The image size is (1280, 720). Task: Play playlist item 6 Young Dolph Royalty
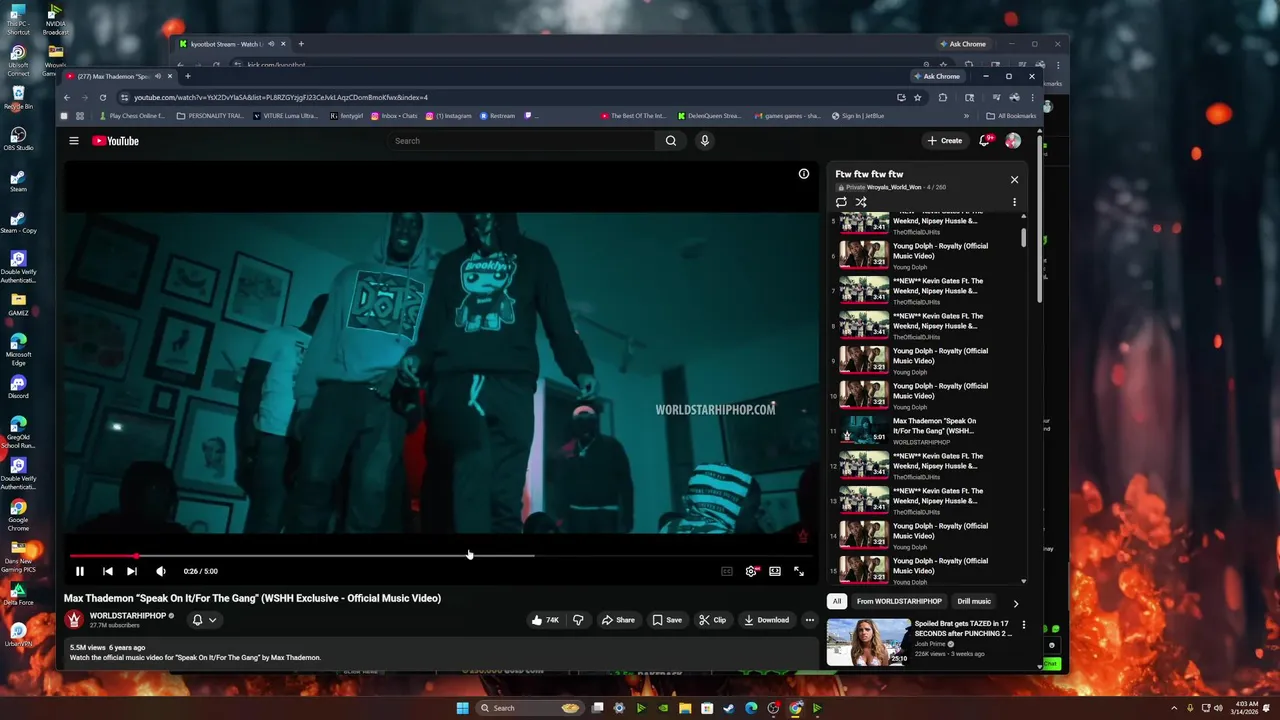click(x=923, y=256)
